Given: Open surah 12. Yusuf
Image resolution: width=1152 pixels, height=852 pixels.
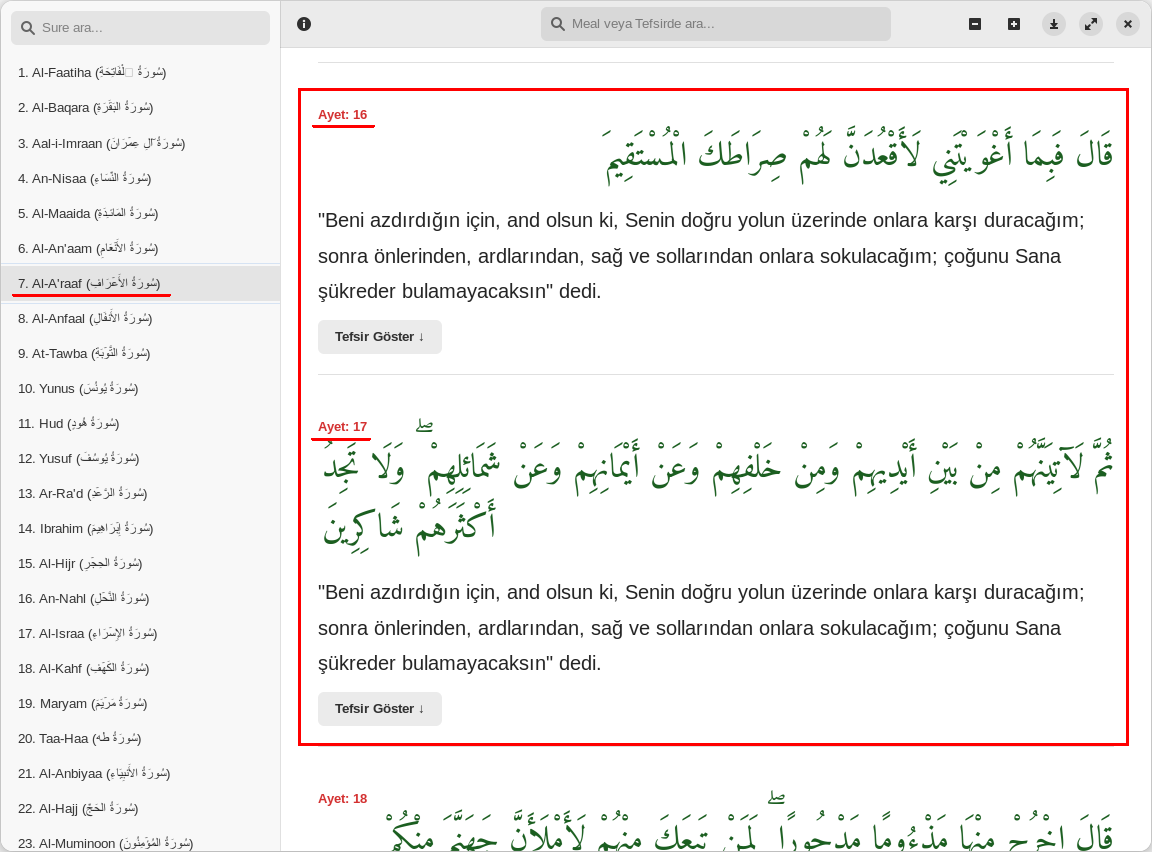Looking at the screenshot, I should pos(78,458).
